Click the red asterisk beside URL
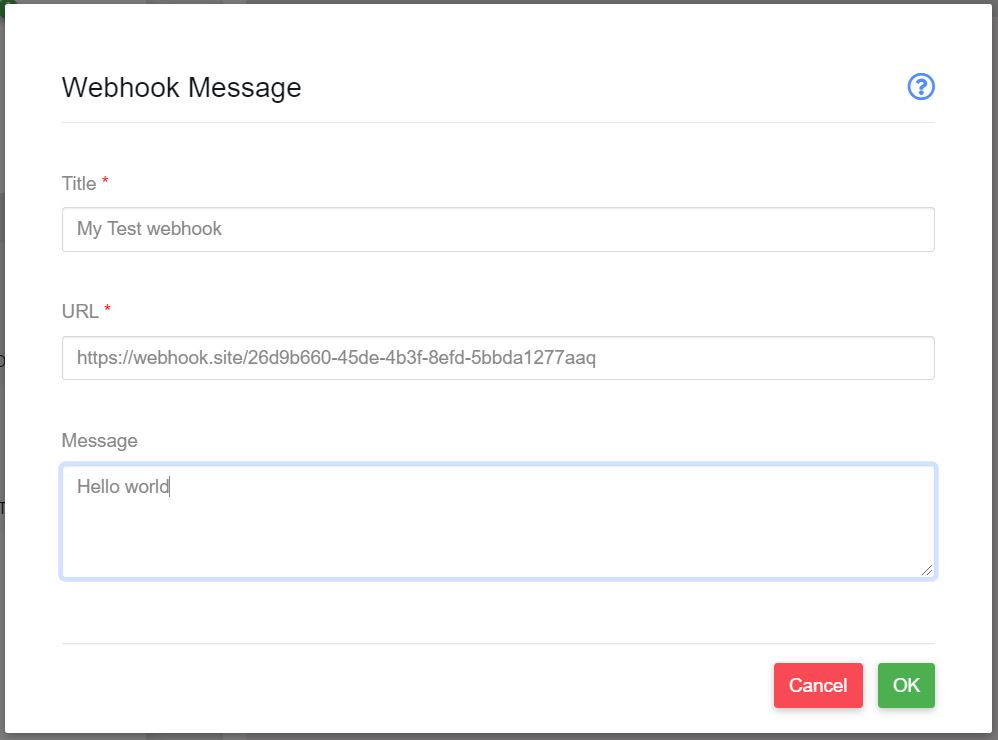Screen dimensions: 998x740 (x=108, y=310)
